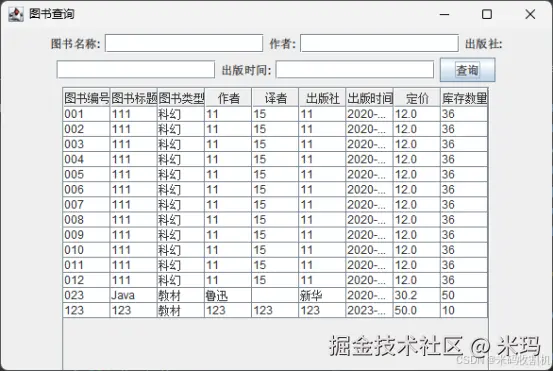Click the stock quantity cell 50
This screenshot has width=554, height=371.
[x=464, y=295]
